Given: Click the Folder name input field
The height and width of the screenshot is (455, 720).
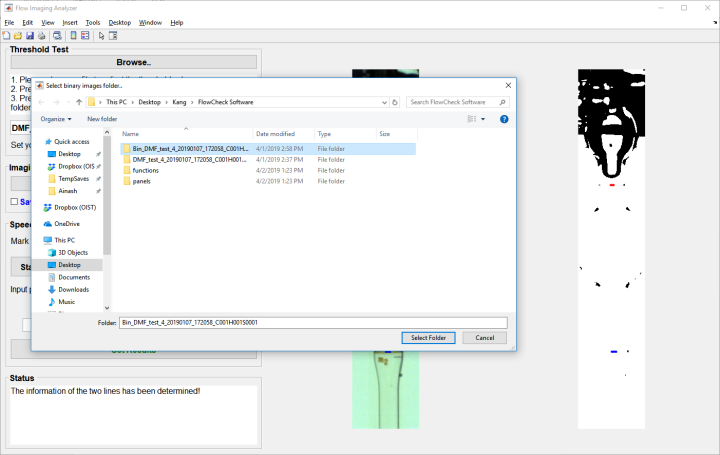Looking at the screenshot, I should 312,323.
